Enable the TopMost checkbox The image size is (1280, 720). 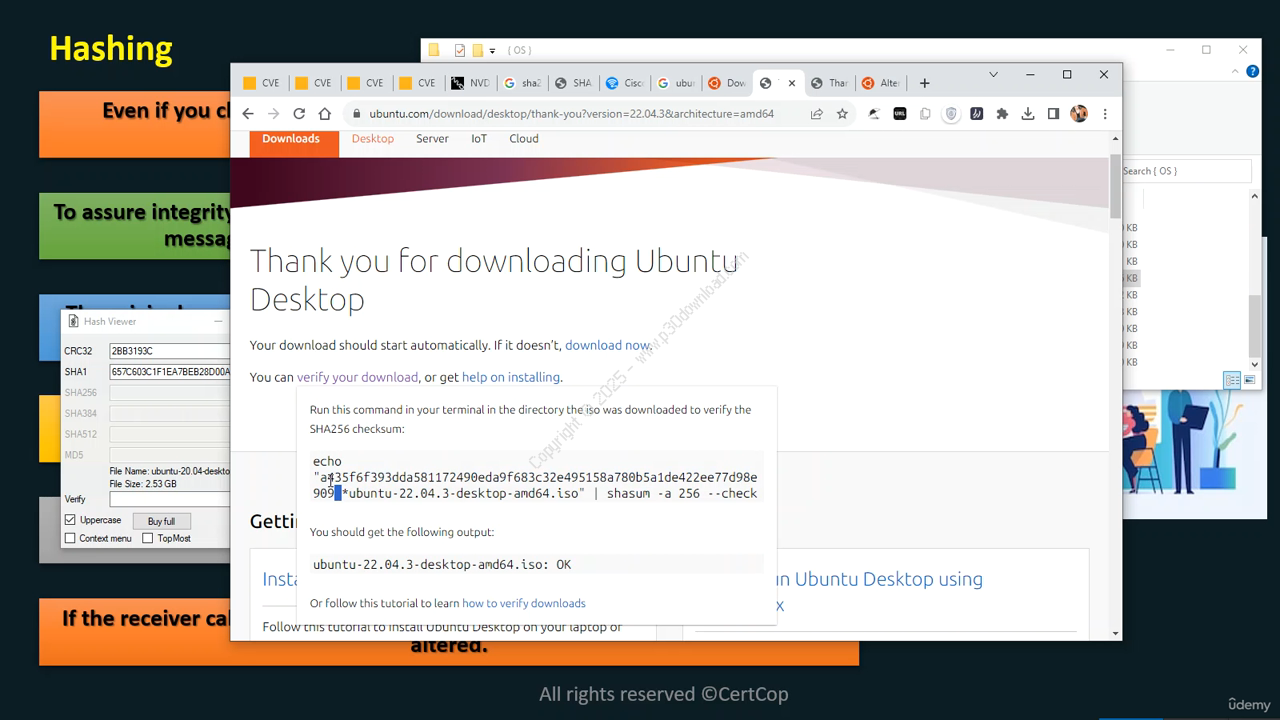pos(148,538)
